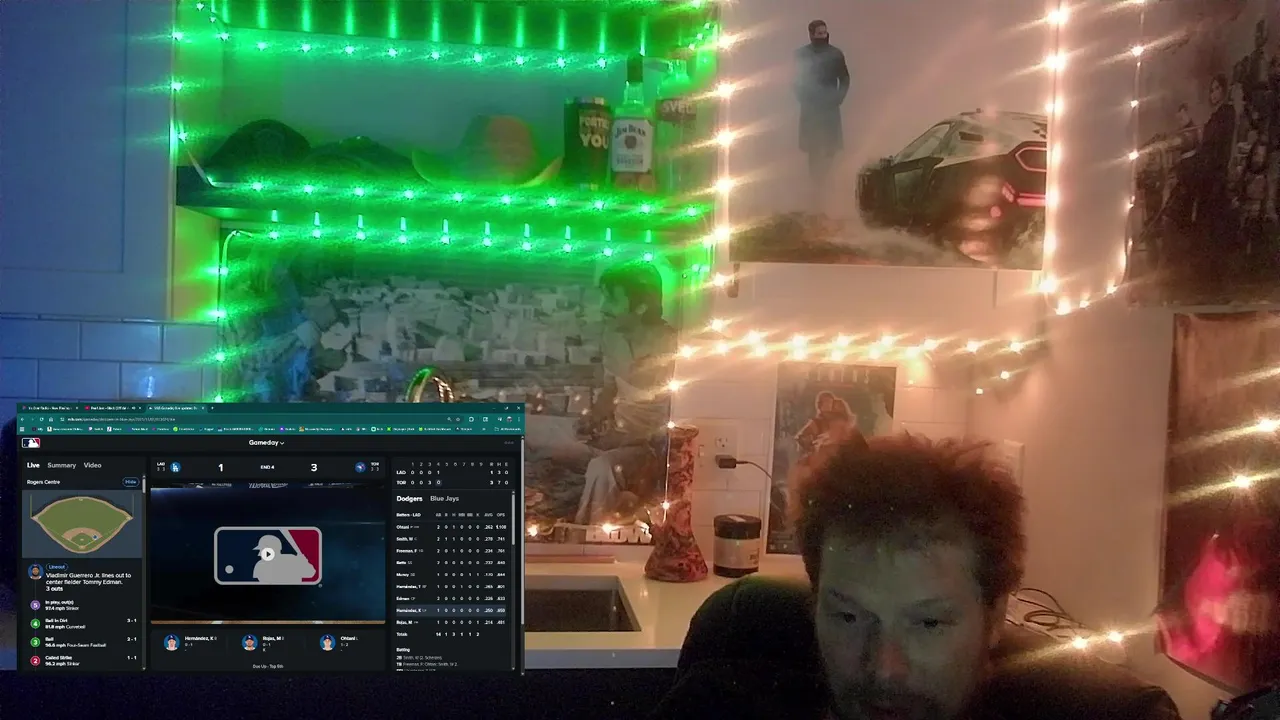
Task: Open the browser profile avatar
Action: [x=509, y=419]
